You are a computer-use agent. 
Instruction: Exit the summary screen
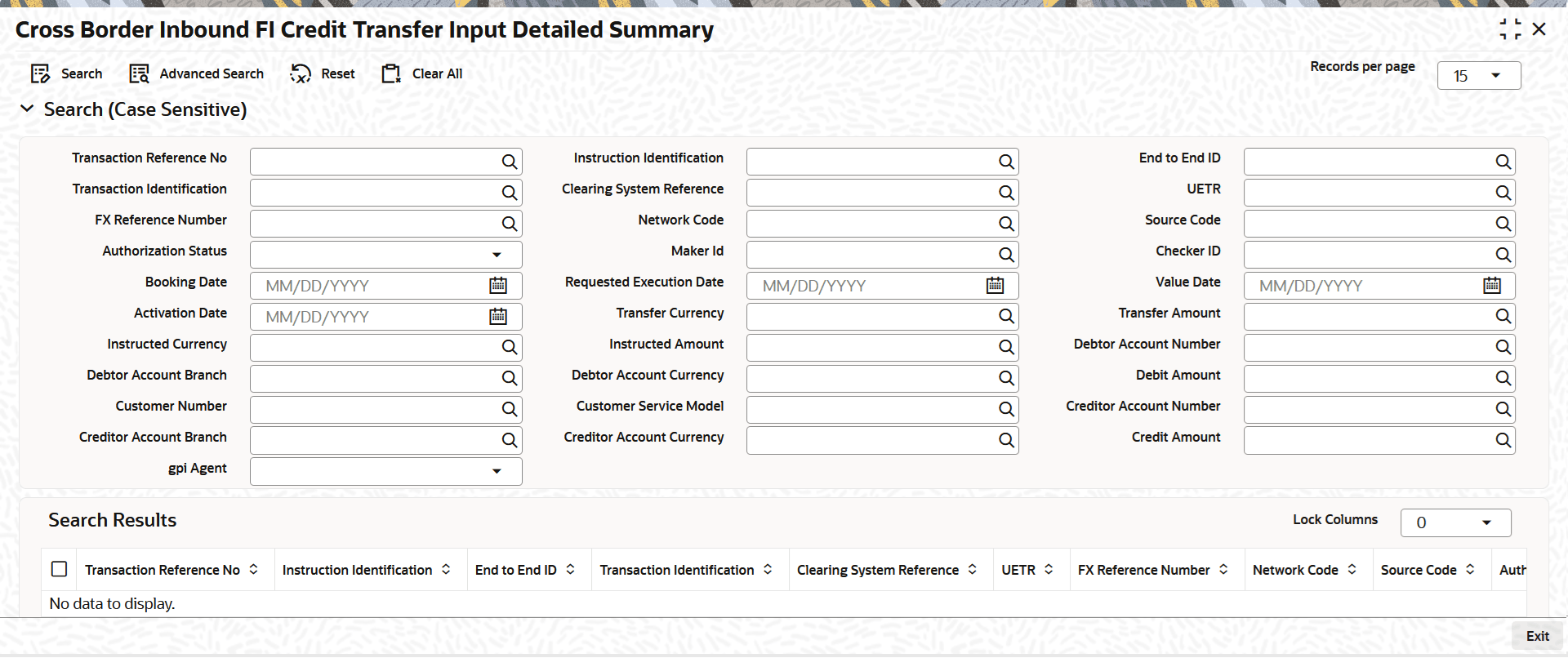[1537, 636]
